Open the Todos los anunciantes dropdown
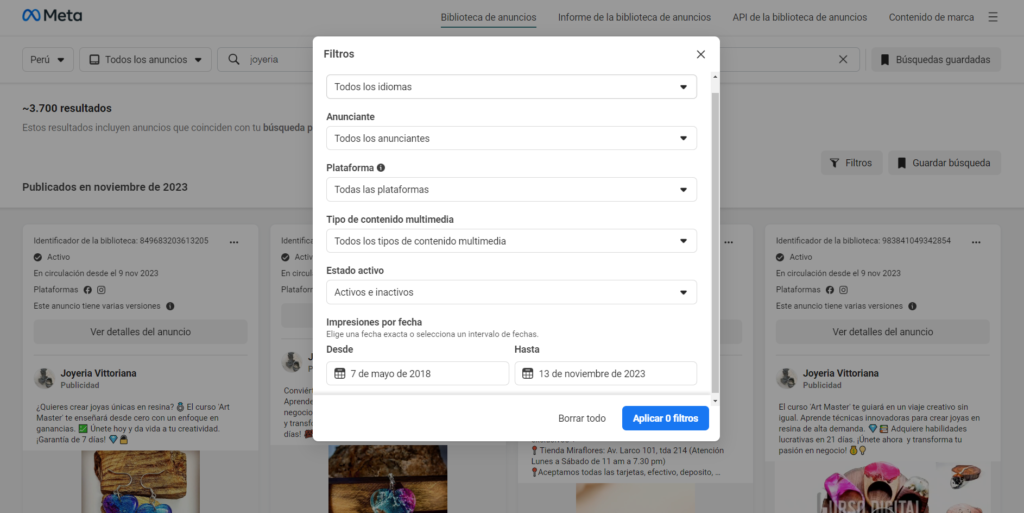 511,138
